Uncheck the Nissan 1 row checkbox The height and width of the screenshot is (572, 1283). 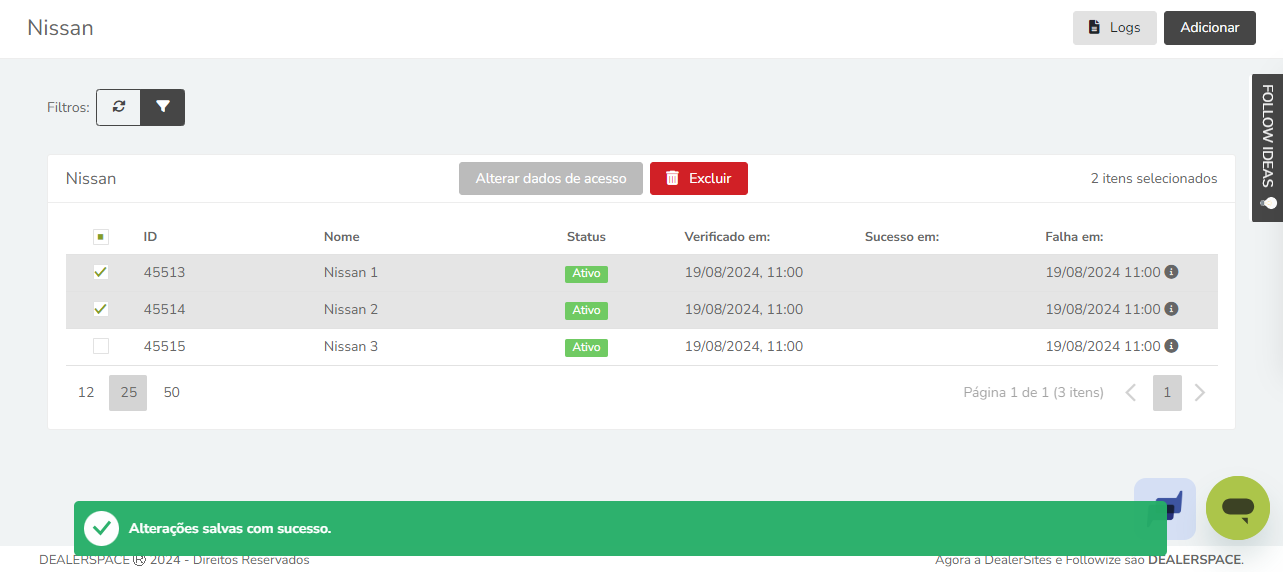[x=101, y=272]
